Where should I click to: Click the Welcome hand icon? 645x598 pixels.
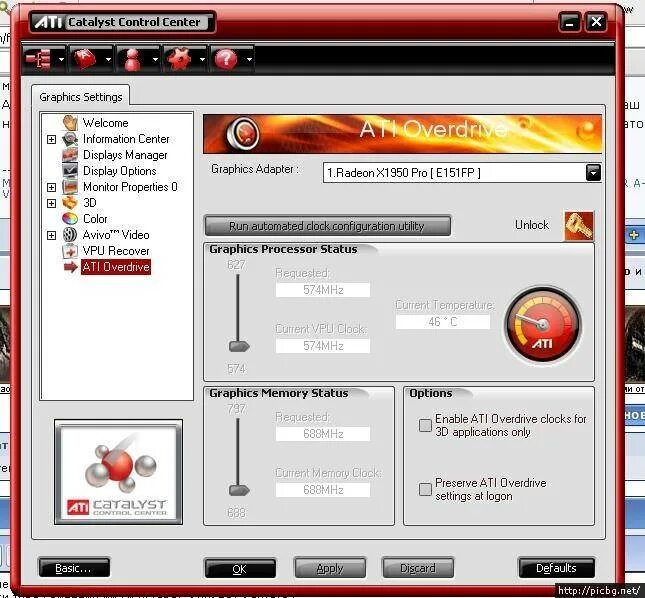click(70, 123)
